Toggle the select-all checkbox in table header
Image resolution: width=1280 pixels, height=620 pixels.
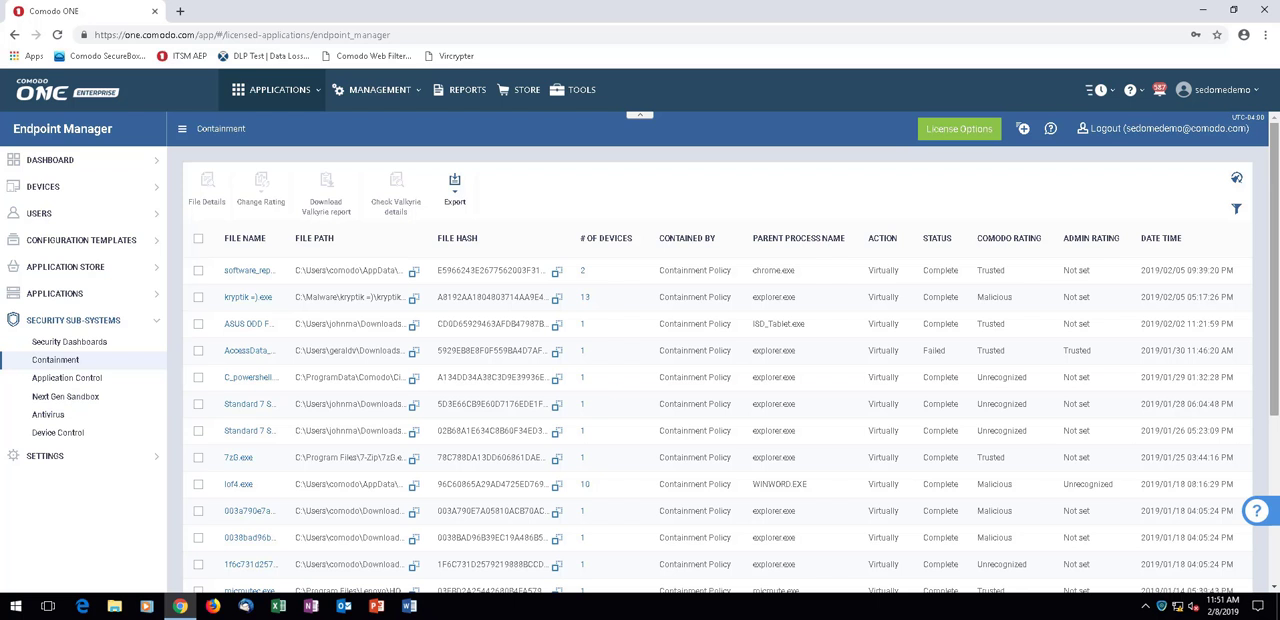pos(198,239)
